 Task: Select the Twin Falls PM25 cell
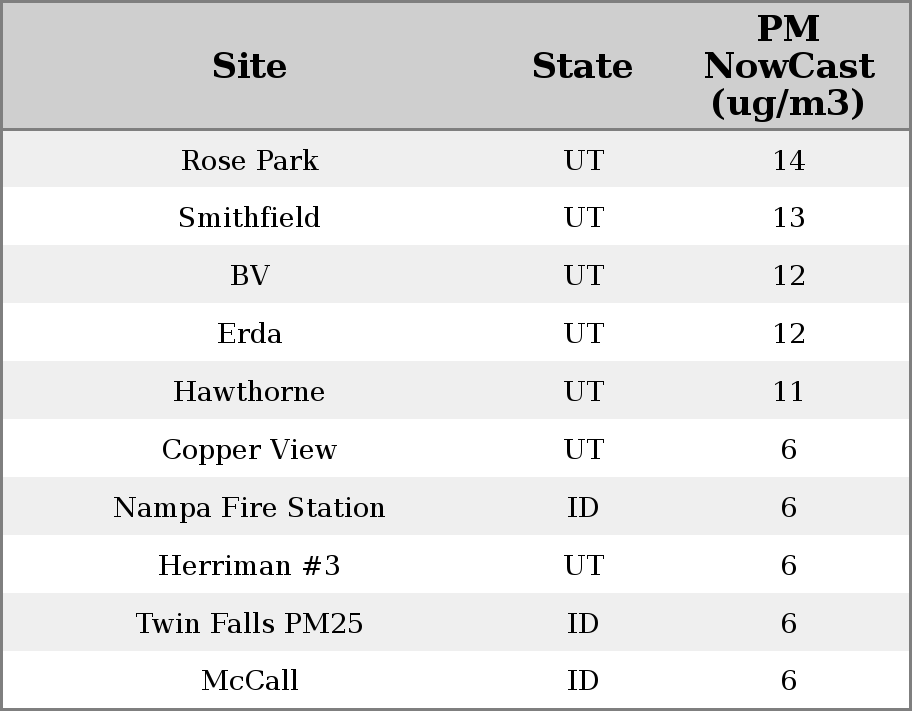point(249,624)
